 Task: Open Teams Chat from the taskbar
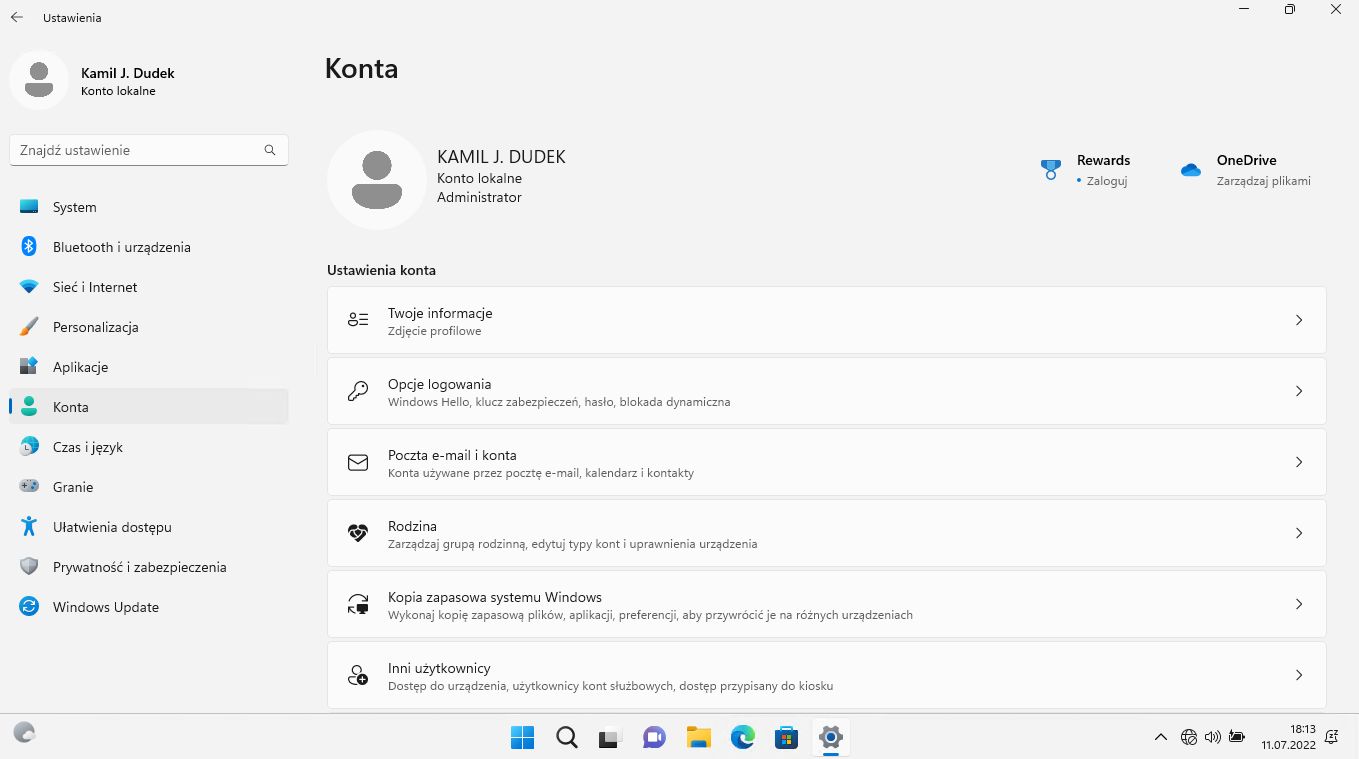pos(654,737)
